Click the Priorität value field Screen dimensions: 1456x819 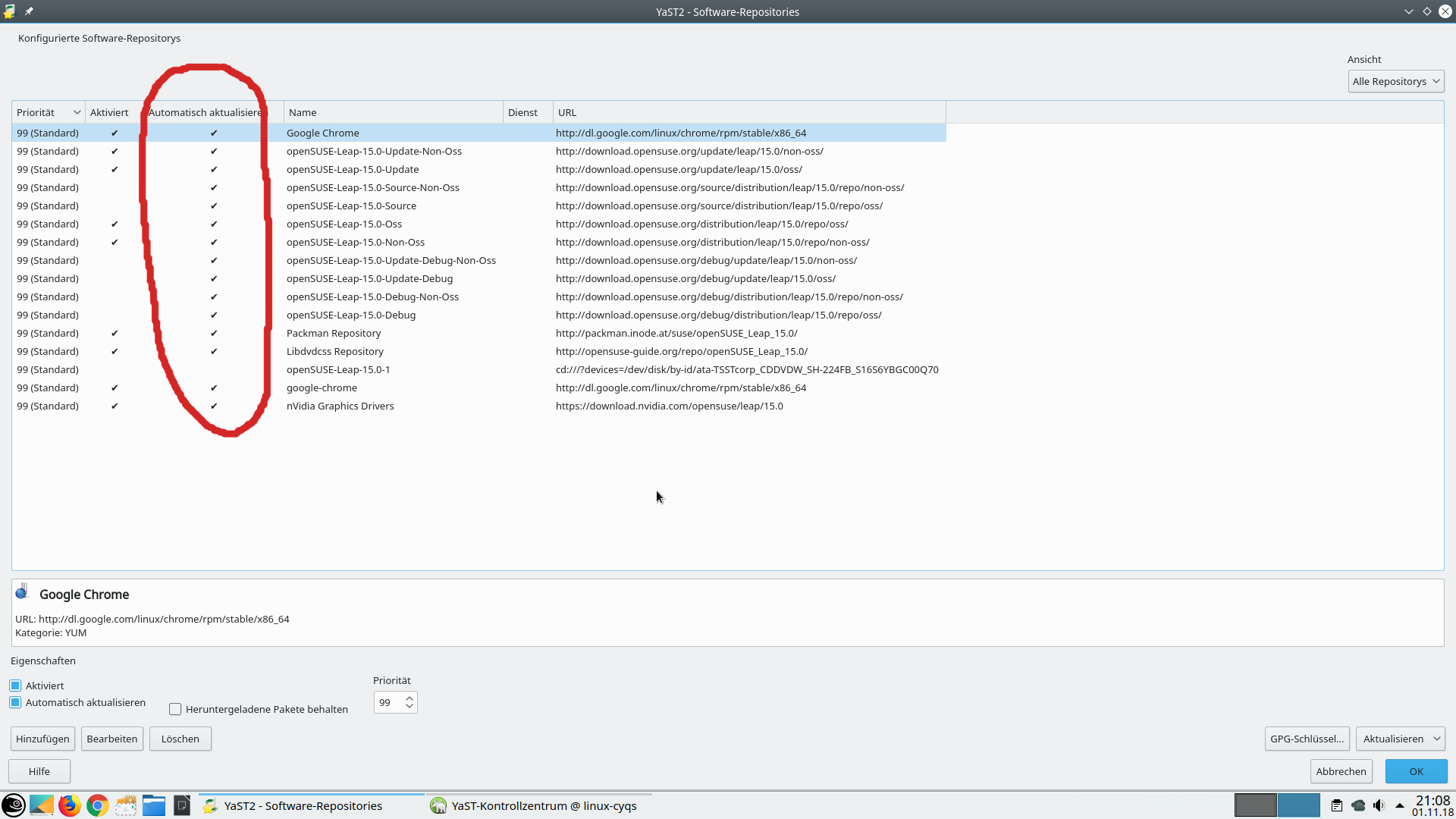(x=388, y=702)
